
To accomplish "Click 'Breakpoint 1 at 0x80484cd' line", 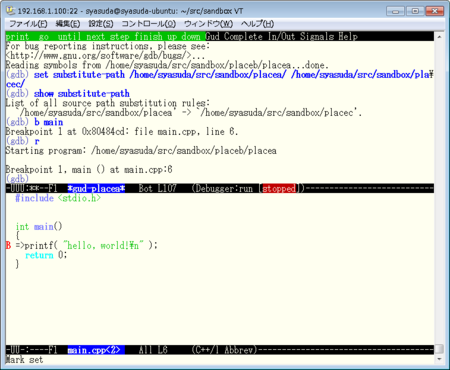I will (x=122, y=132).
